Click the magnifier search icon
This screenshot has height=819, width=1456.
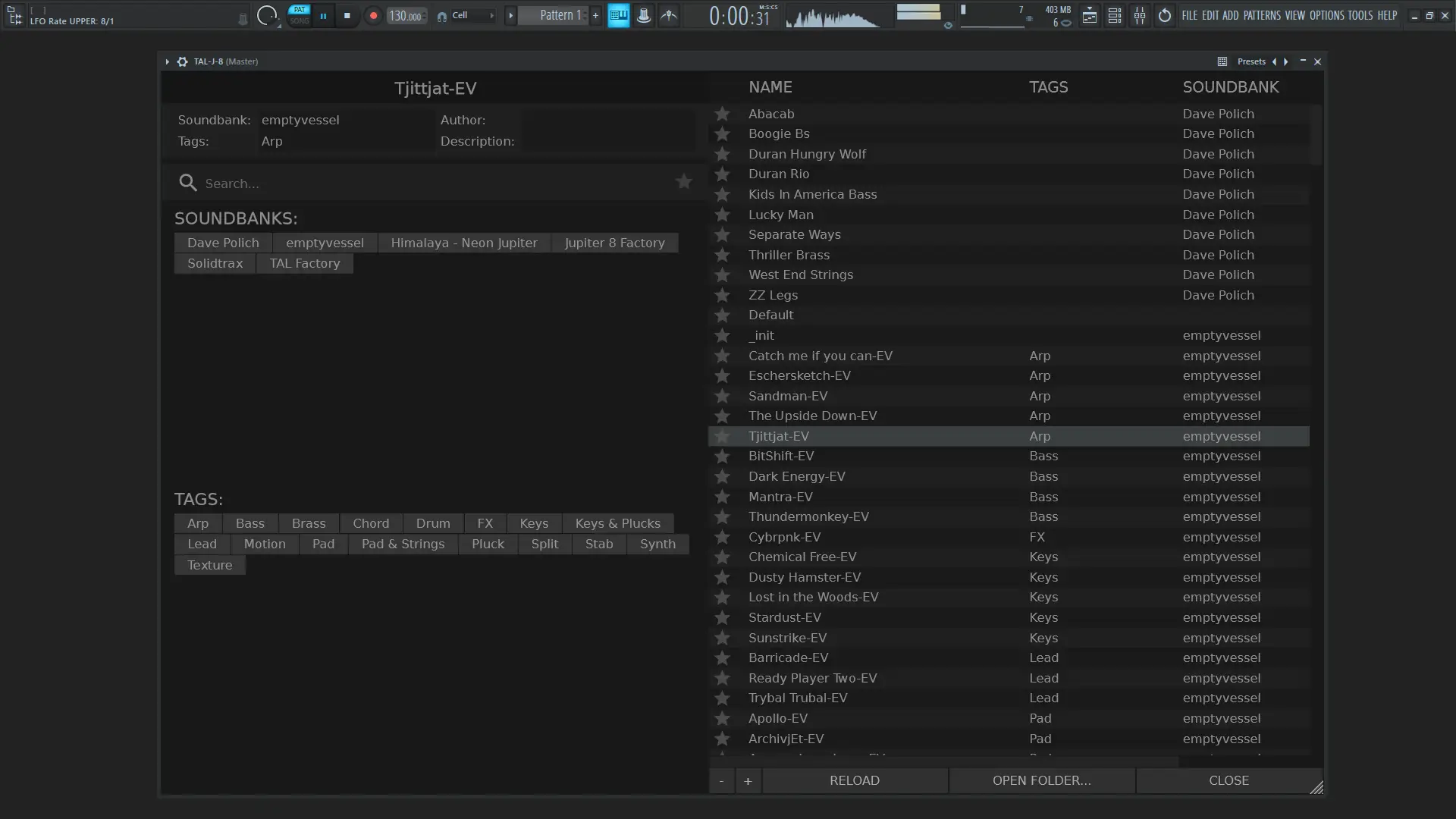coord(187,183)
